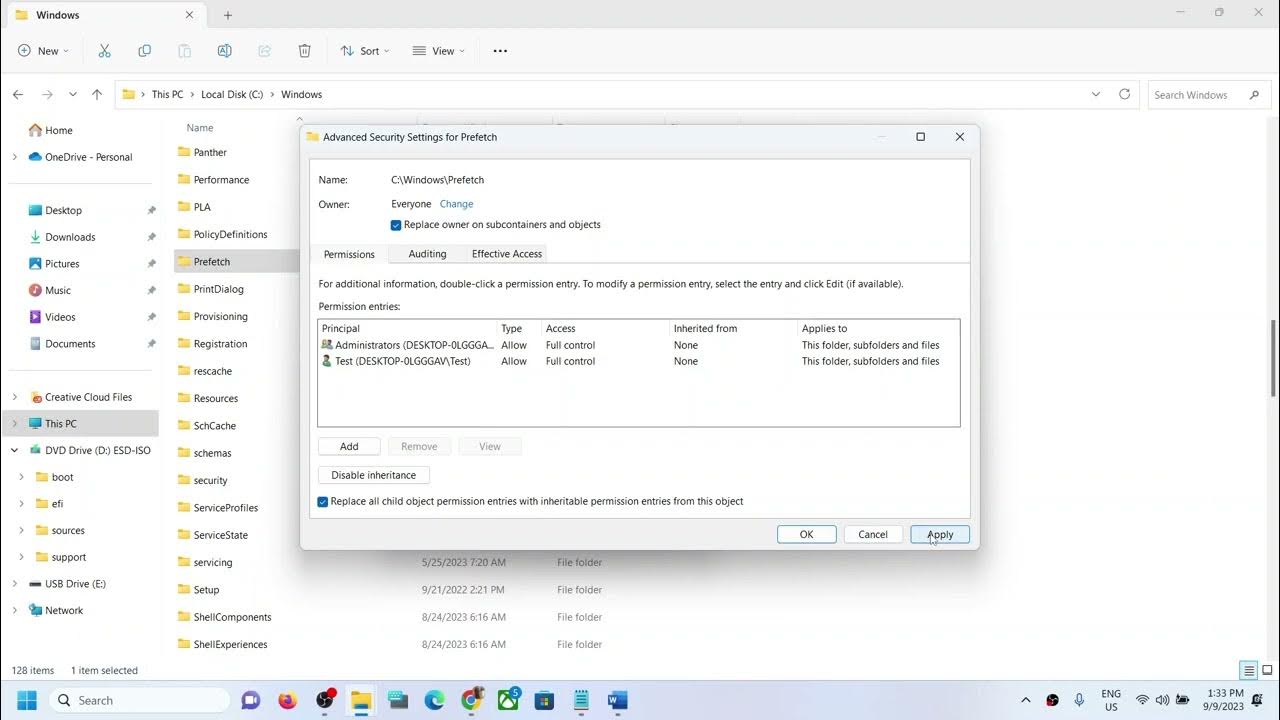Toggle Replace owner on subcontainers and objects
The image size is (1280, 720).
396,225
